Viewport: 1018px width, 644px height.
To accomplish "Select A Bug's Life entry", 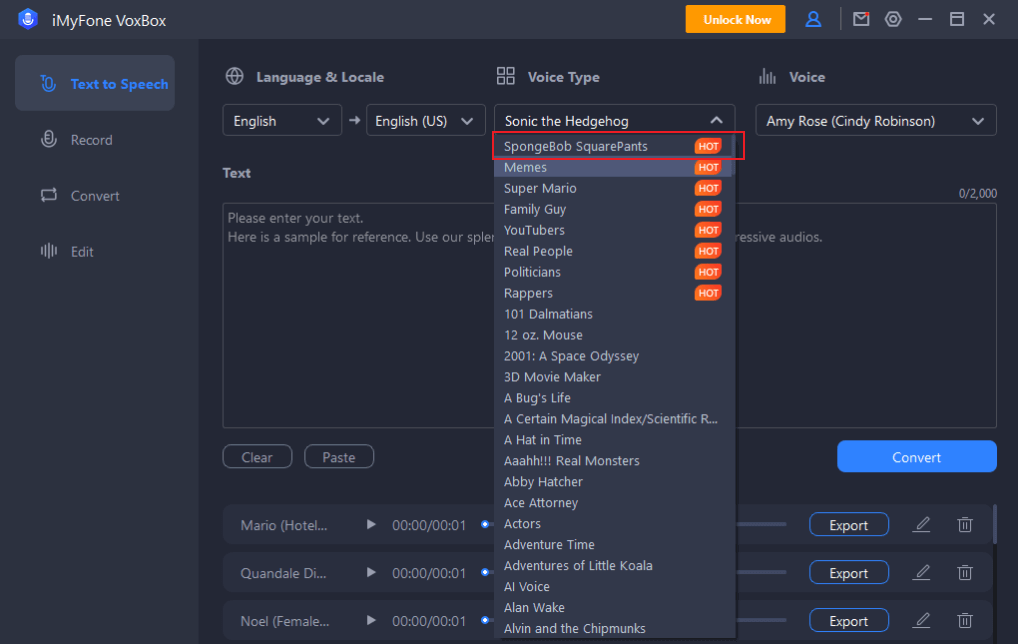I will [x=613, y=397].
